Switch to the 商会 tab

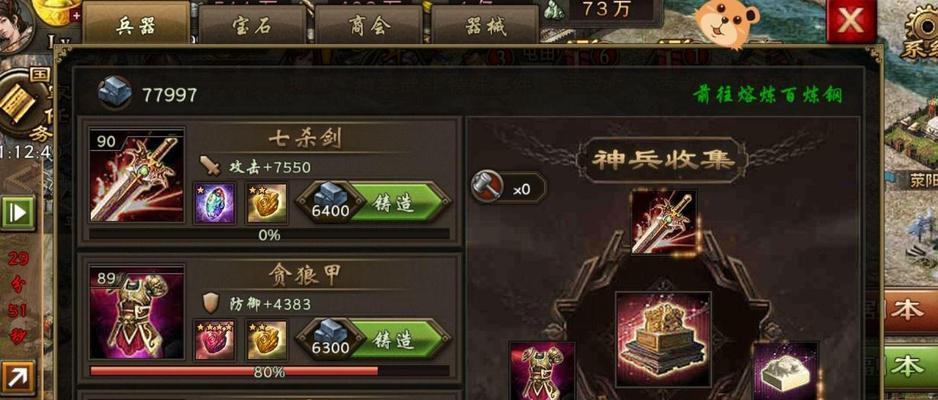click(368, 26)
